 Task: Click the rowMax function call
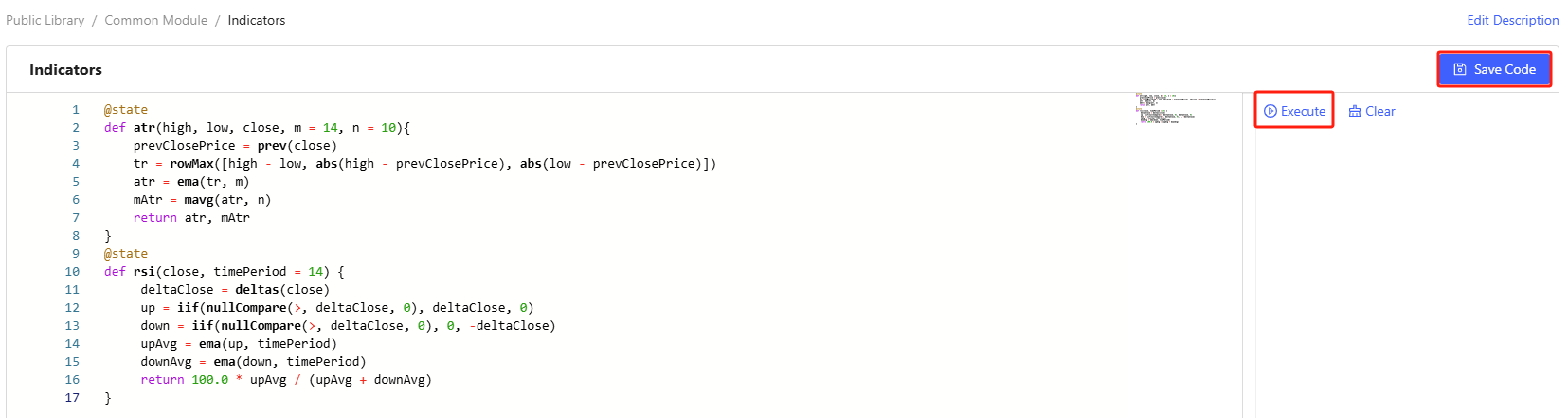(x=192, y=164)
